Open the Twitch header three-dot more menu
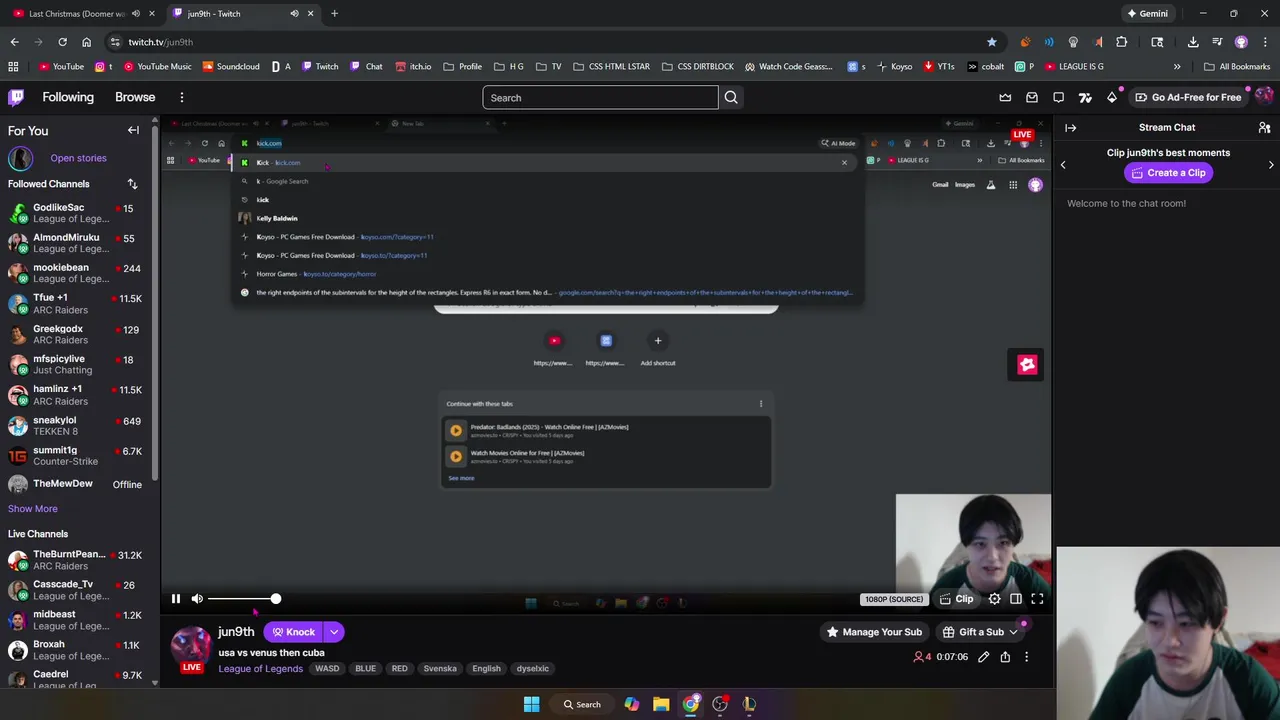 click(182, 97)
